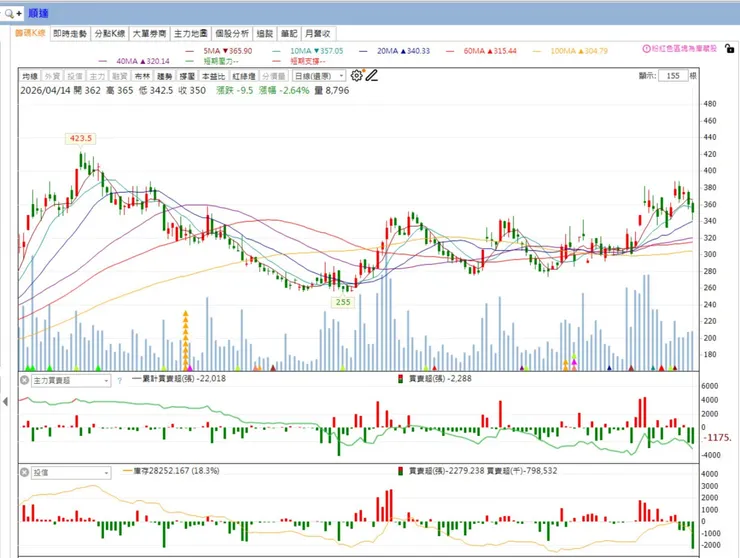
Task: Switch to the 月營收 tab
Action: click(x=318, y=34)
